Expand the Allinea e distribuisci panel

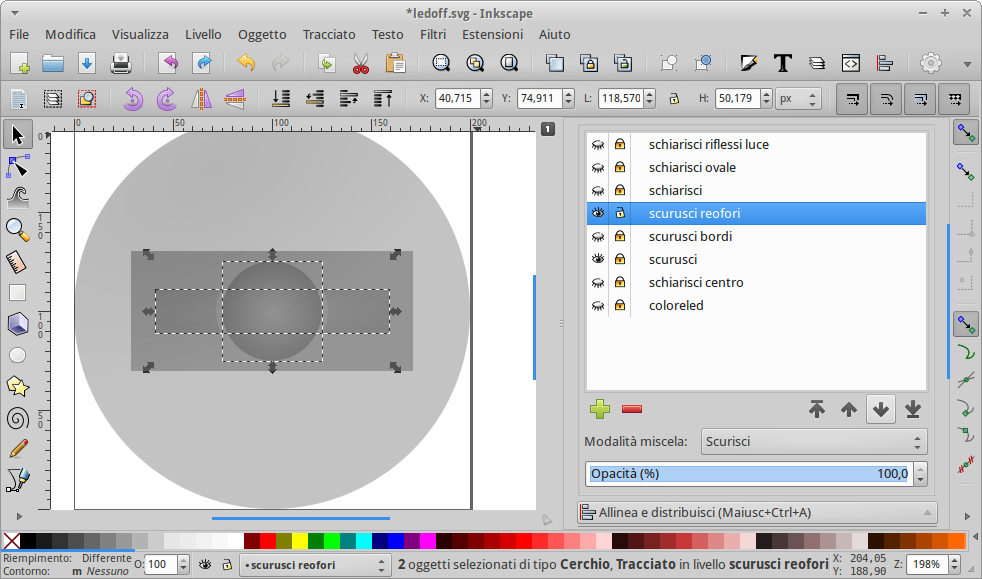(757, 512)
